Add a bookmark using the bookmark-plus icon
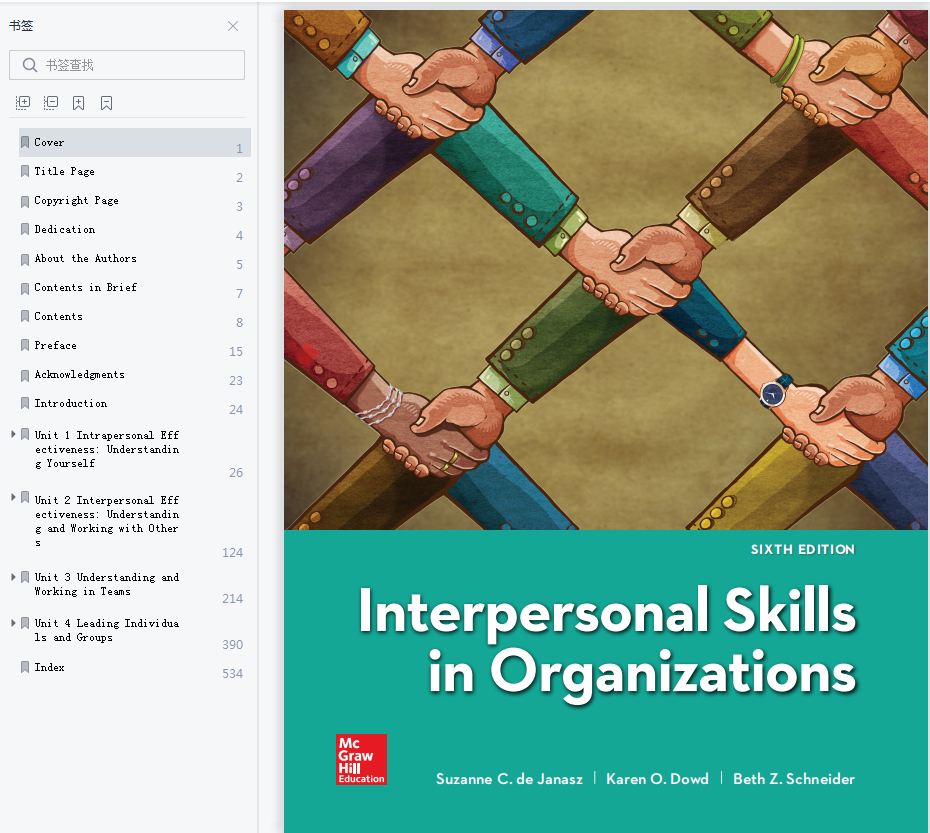The image size is (930, 833). [x=78, y=103]
